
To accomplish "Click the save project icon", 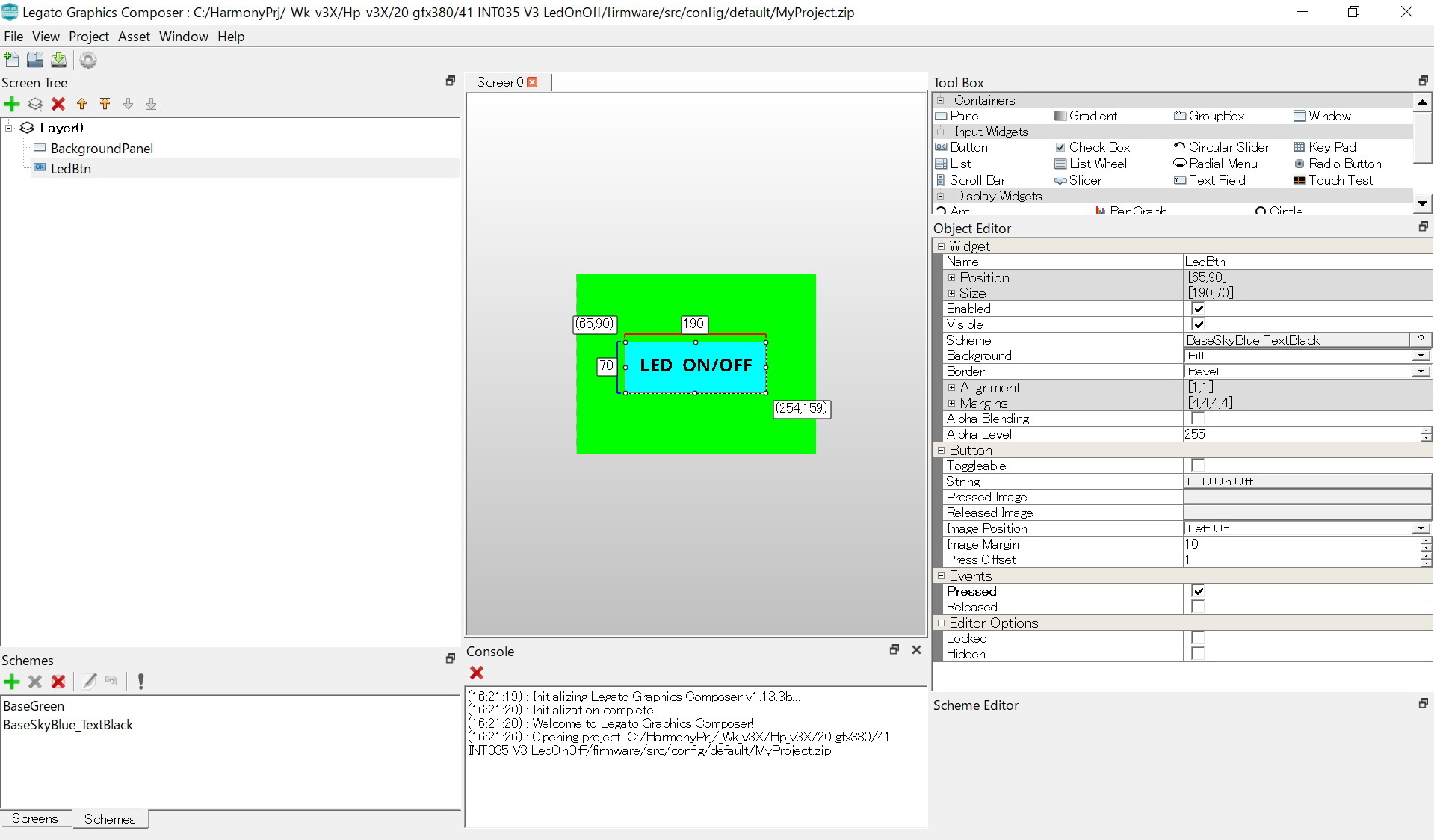I will pyautogui.click(x=58, y=60).
